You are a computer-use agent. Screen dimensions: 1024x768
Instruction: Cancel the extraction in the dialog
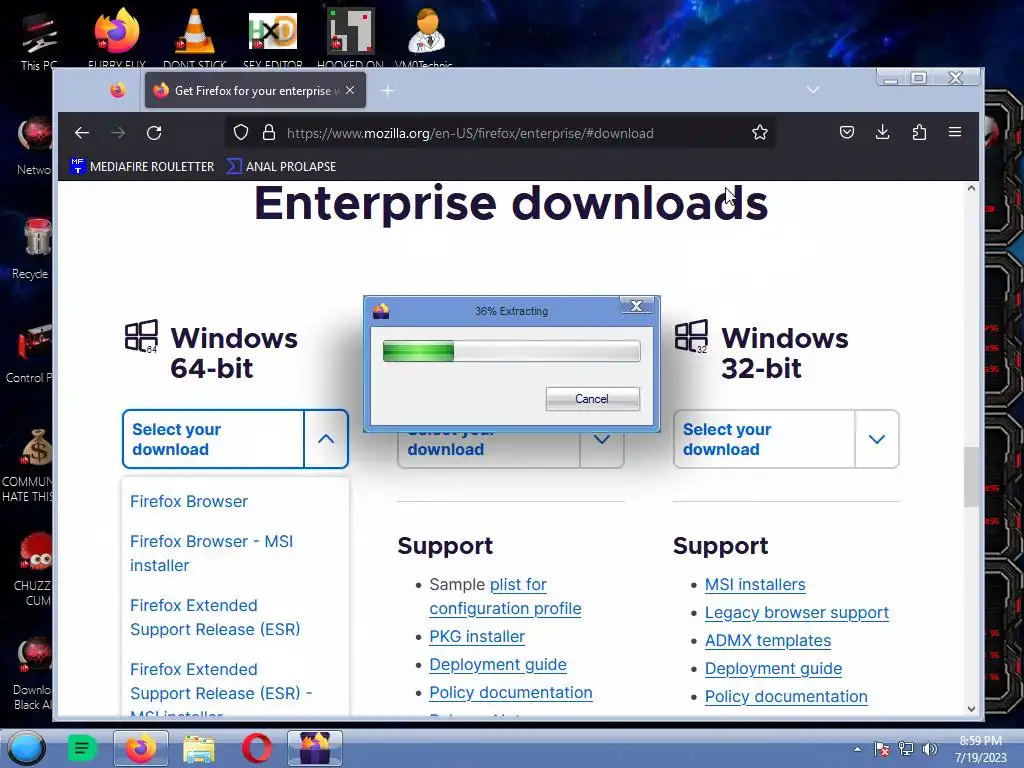pos(592,399)
